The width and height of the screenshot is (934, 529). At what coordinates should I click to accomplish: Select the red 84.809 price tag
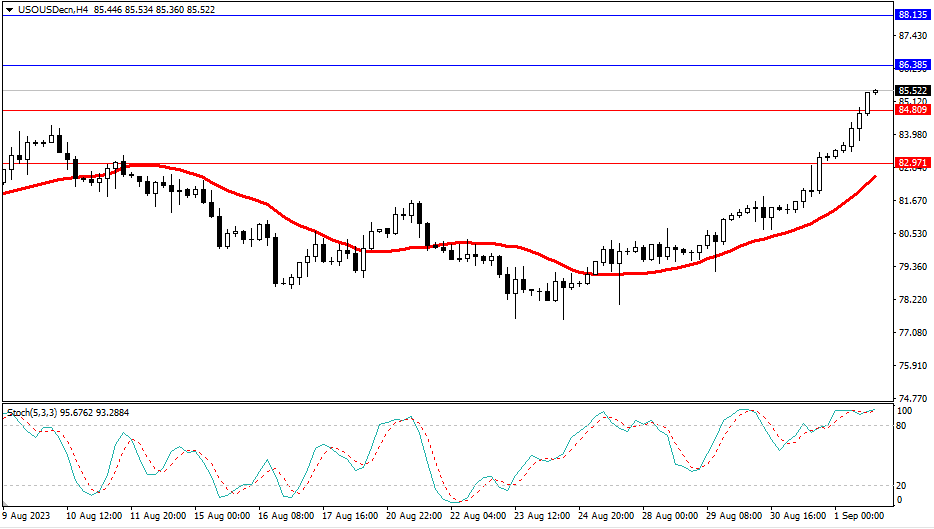tap(913, 110)
